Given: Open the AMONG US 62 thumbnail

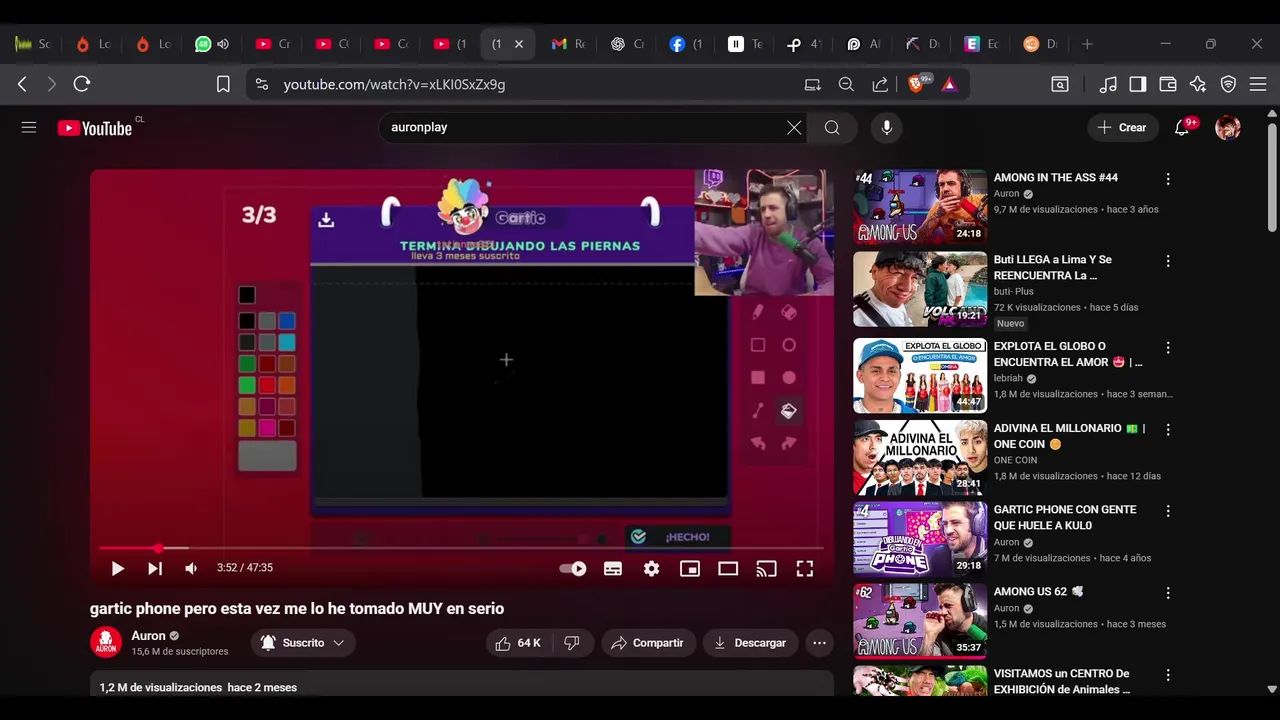Looking at the screenshot, I should [x=920, y=621].
